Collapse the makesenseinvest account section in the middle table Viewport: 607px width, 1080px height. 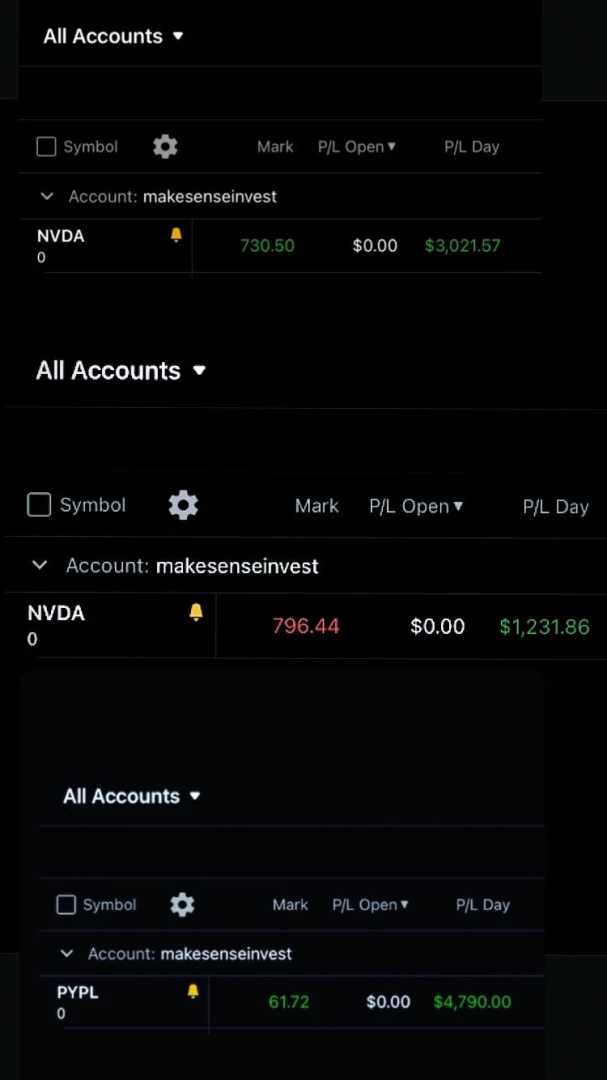[39, 565]
